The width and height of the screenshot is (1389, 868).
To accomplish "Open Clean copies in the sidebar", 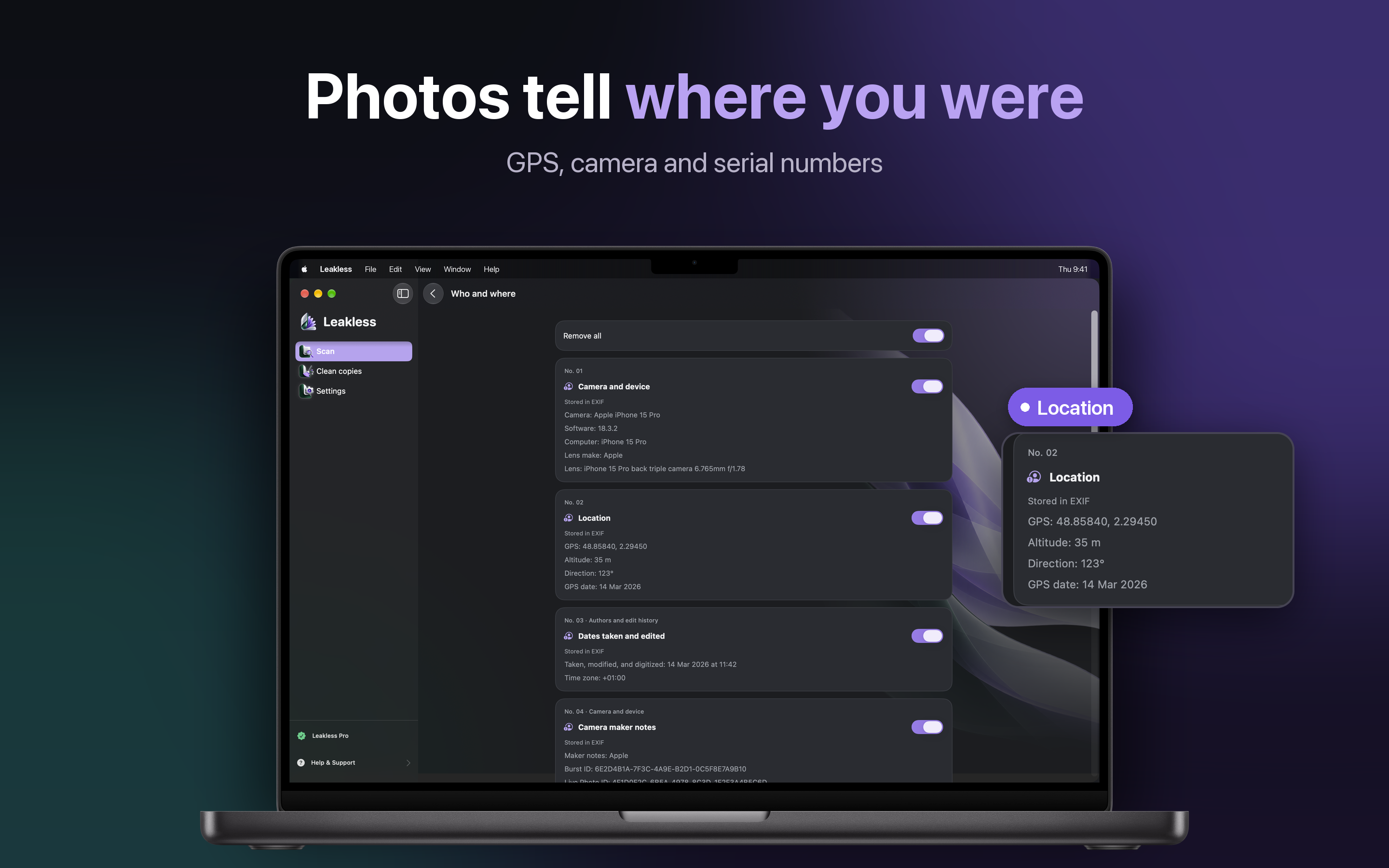I will (354, 371).
